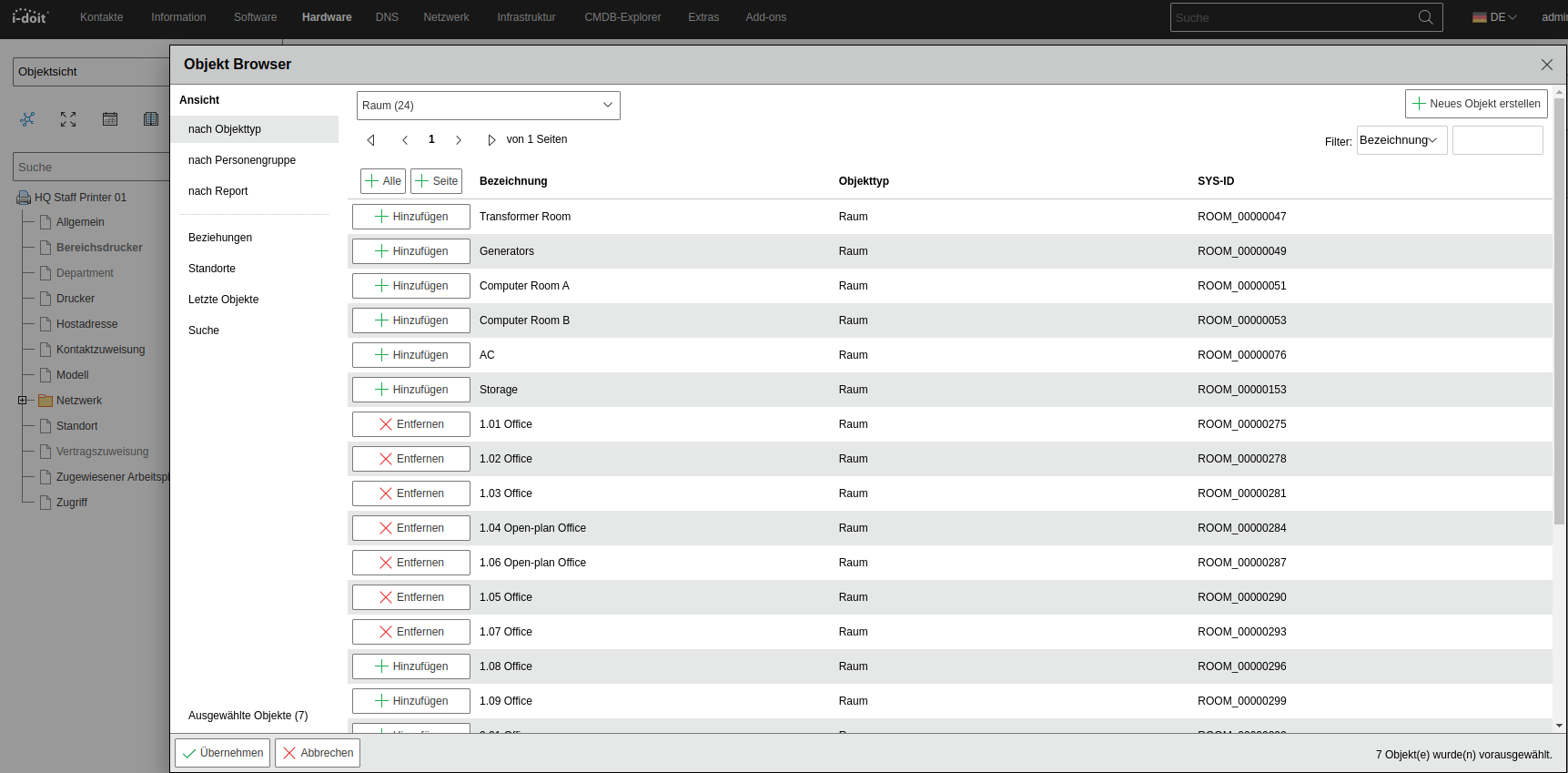
Task: Jump to last page with pager arrow
Action: (491, 140)
